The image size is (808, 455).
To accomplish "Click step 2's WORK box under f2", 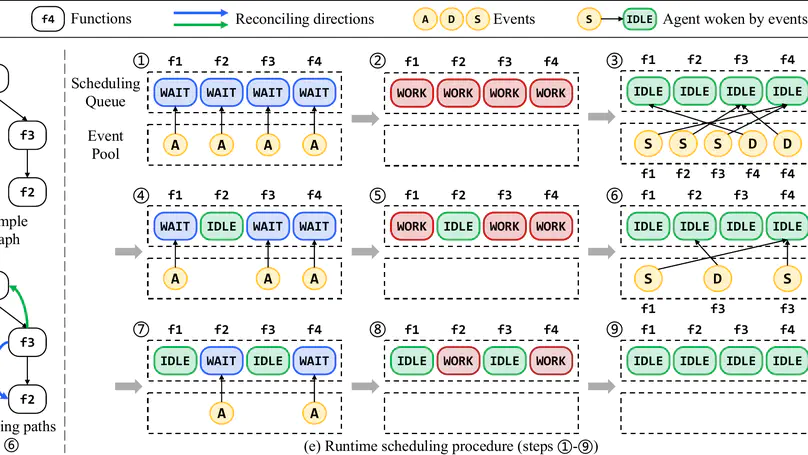I will coord(458,93).
